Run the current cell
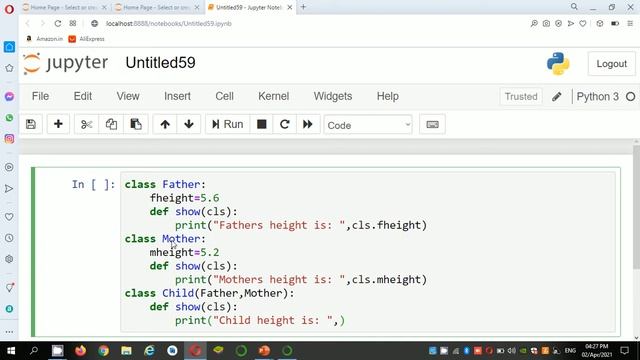640x360 pixels. 227,124
